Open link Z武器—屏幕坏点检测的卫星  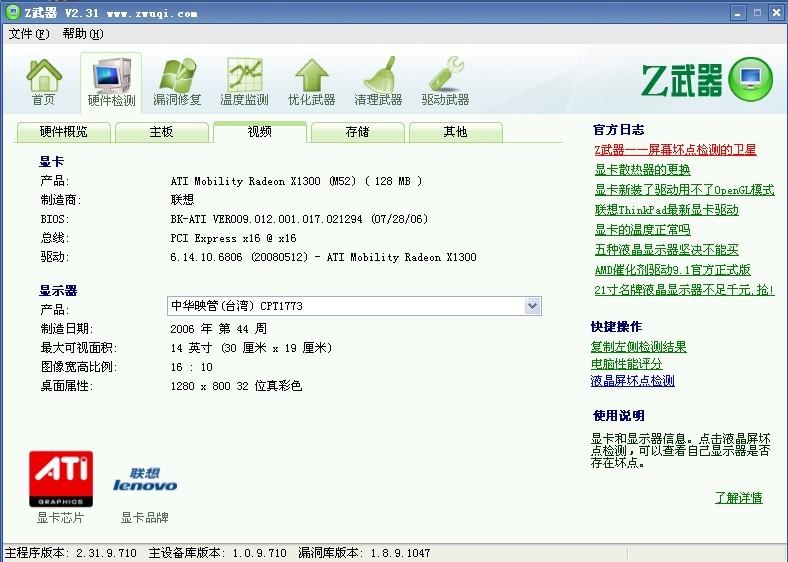pyautogui.click(x=675, y=150)
